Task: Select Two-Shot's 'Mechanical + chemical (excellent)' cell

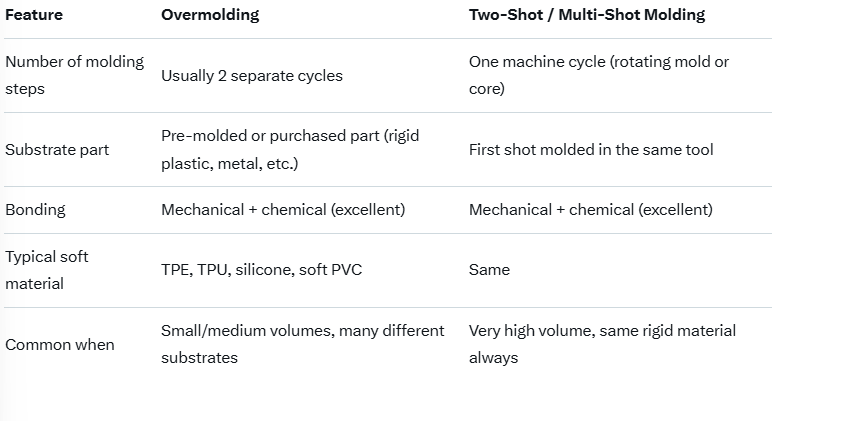Action: [591, 209]
